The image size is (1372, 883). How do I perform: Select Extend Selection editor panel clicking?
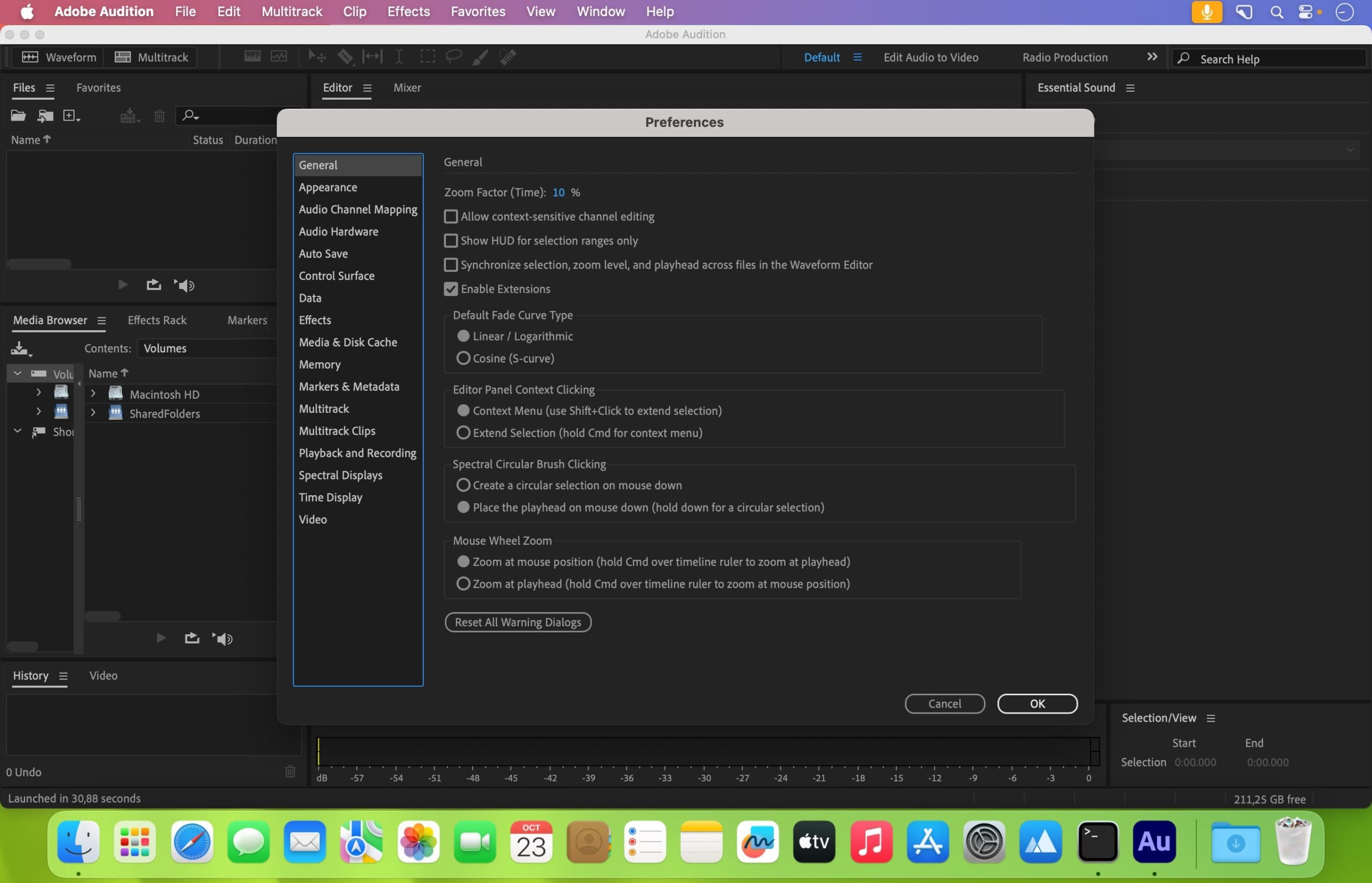coord(462,432)
